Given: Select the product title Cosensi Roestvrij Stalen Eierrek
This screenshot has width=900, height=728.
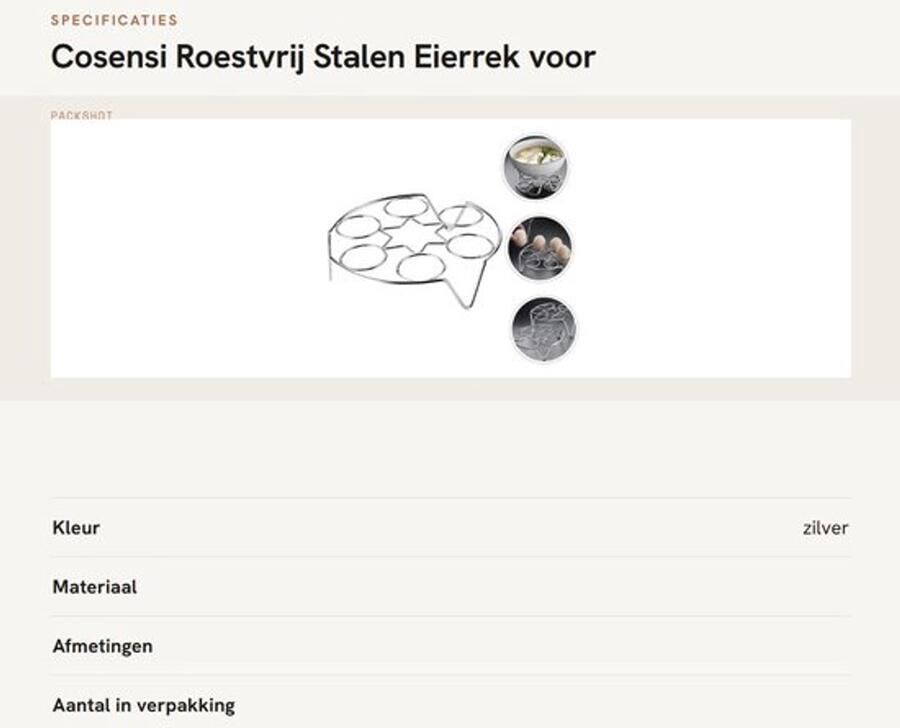Looking at the screenshot, I should pyautogui.click(x=323, y=57).
